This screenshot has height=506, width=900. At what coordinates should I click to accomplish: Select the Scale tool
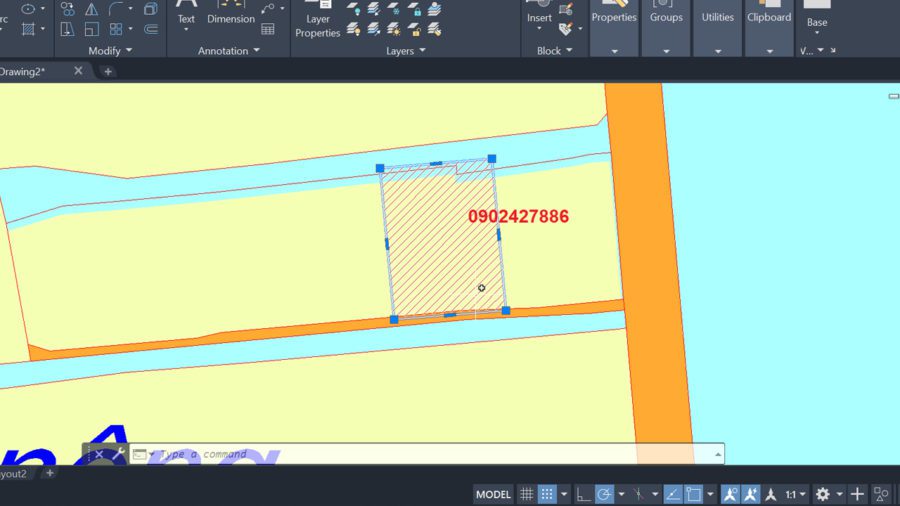coord(91,29)
